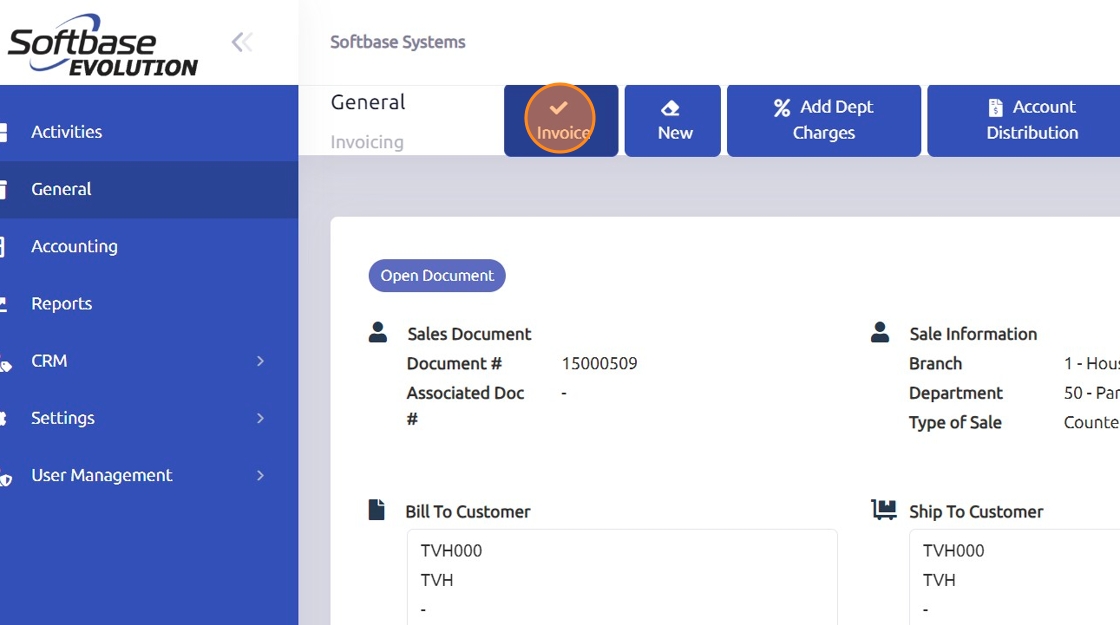Open the Accounting section

tap(149, 246)
